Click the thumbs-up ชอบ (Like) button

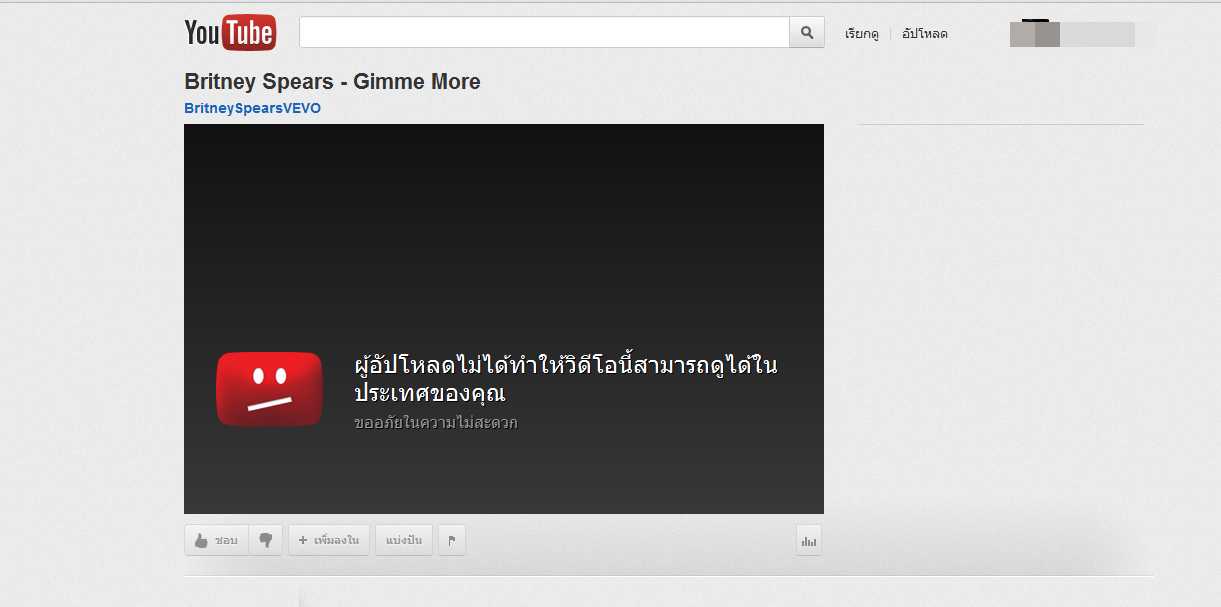[216, 540]
